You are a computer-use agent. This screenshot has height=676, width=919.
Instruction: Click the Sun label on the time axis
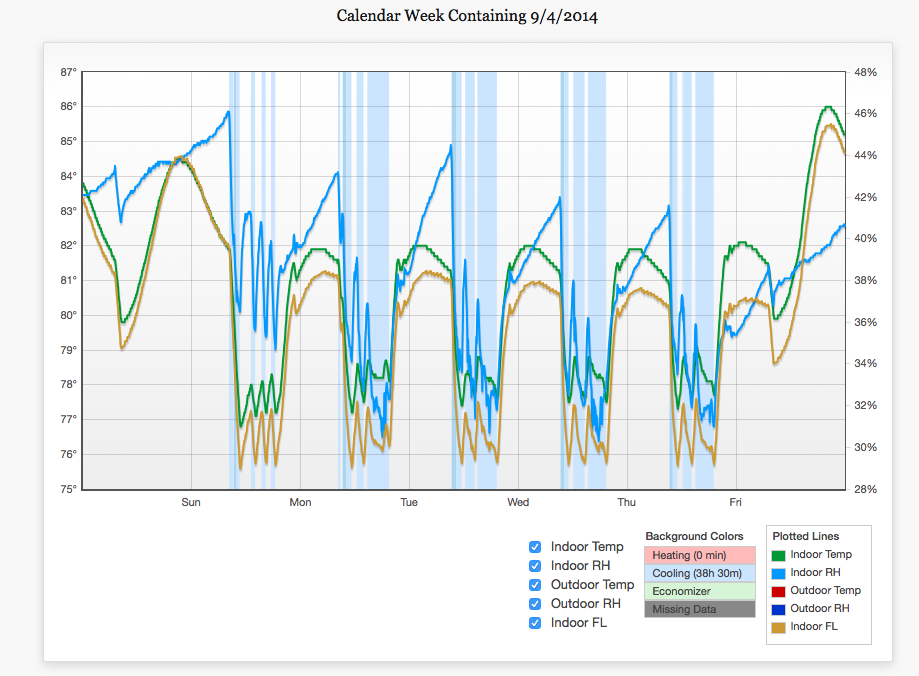[x=191, y=502]
